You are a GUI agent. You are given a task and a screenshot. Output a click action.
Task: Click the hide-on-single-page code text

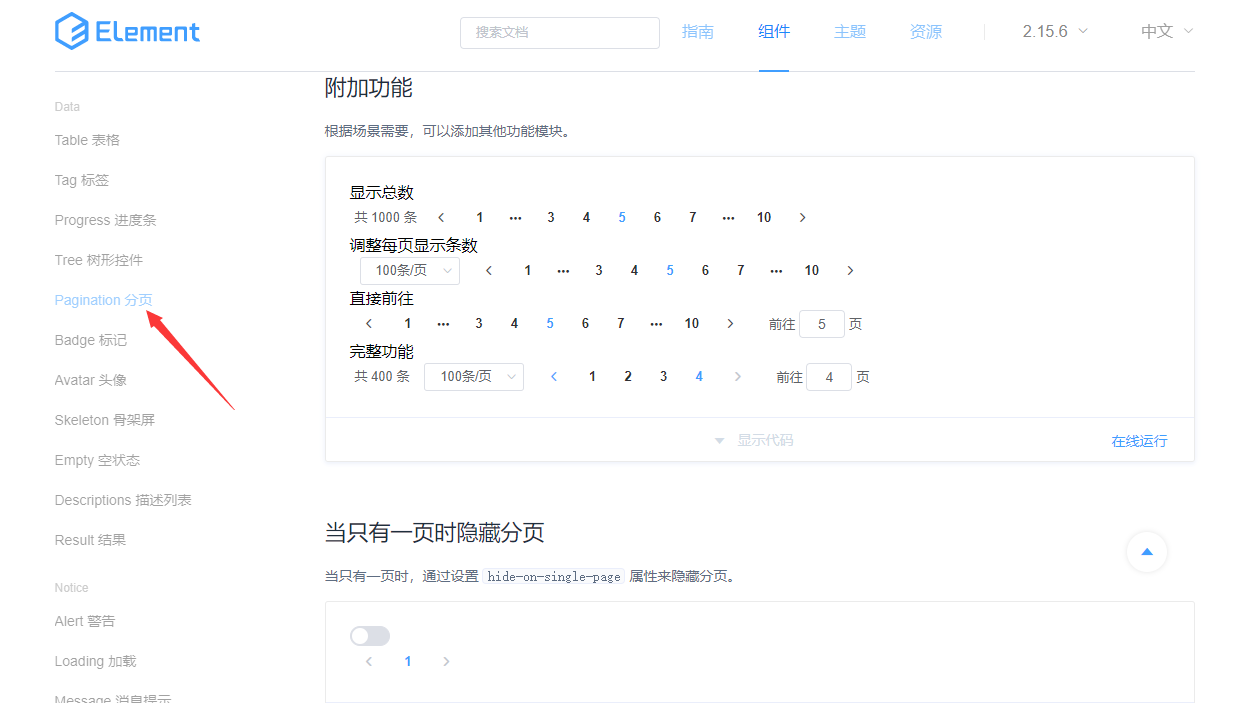point(554,577)
